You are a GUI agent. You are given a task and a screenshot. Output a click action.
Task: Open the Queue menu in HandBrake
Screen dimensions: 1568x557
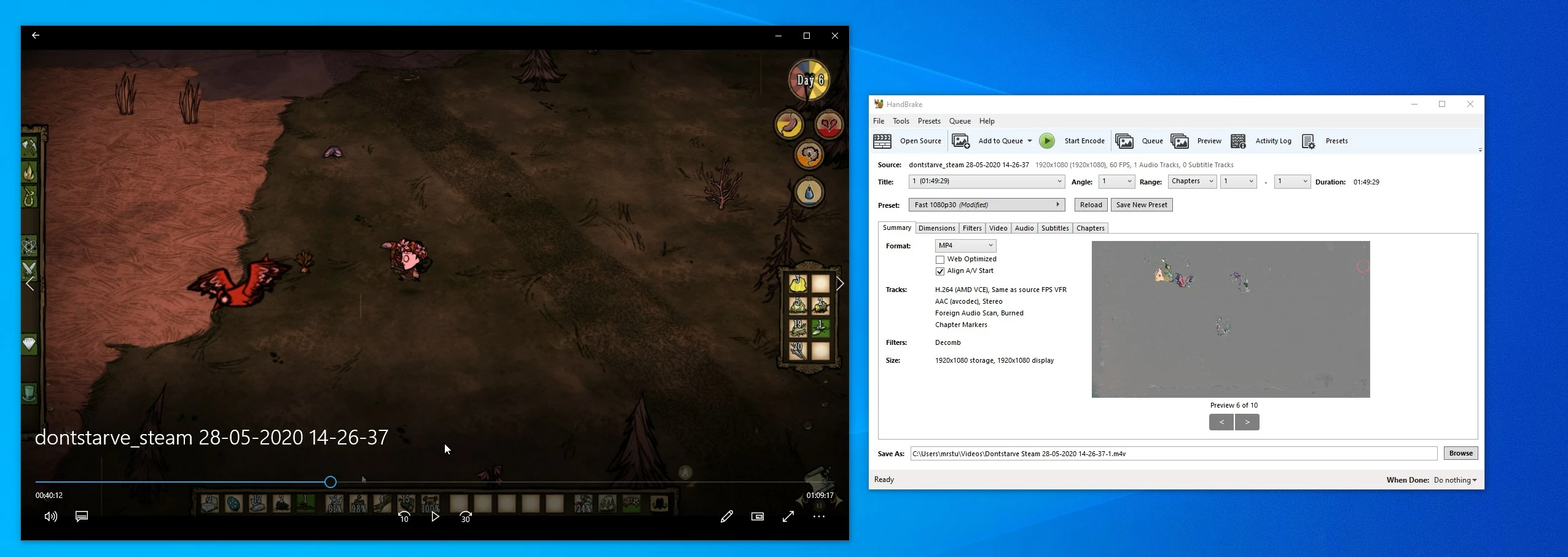(x=960, y=121)
